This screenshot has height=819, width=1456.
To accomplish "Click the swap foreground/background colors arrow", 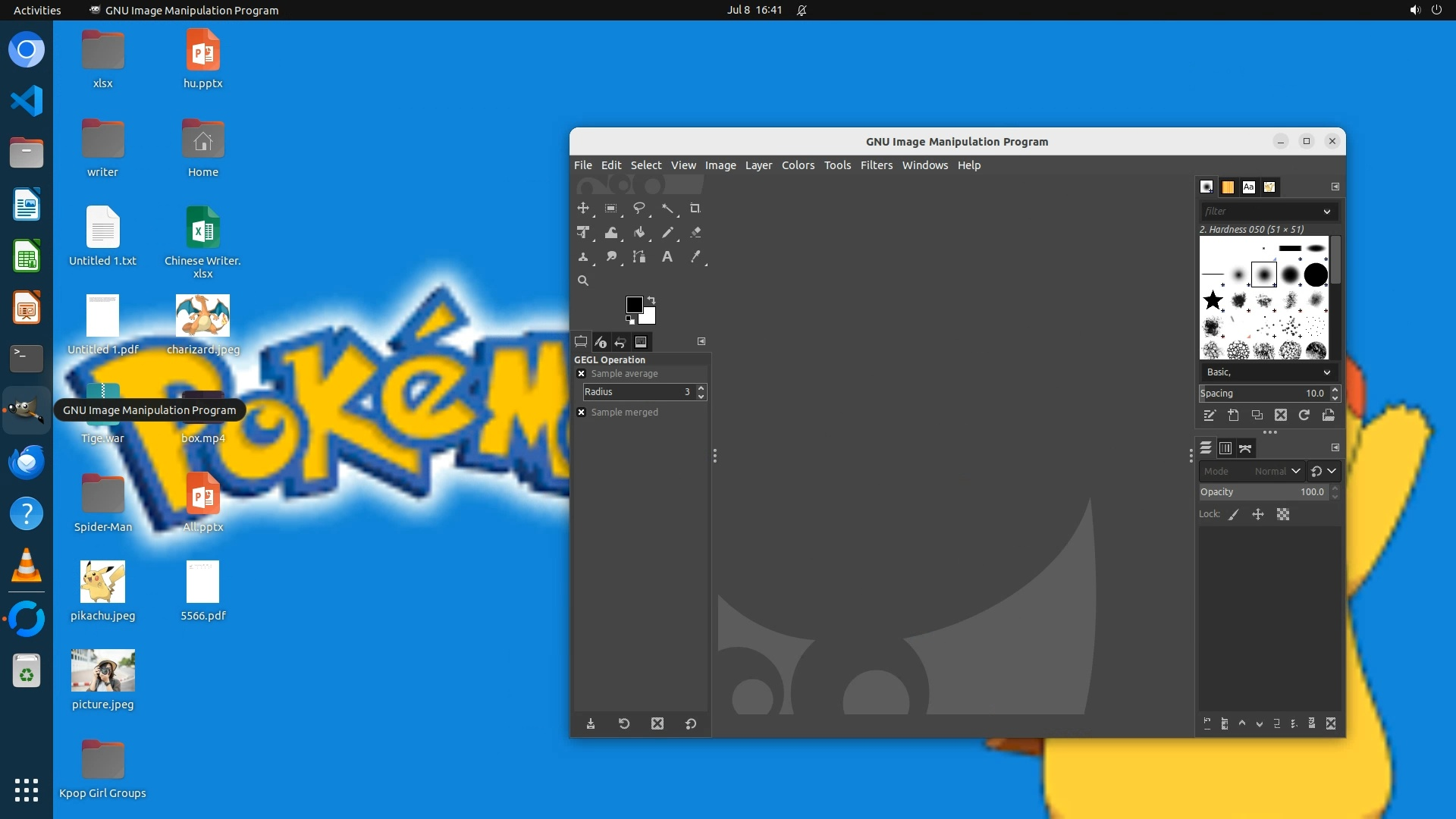I will (651, 300).
